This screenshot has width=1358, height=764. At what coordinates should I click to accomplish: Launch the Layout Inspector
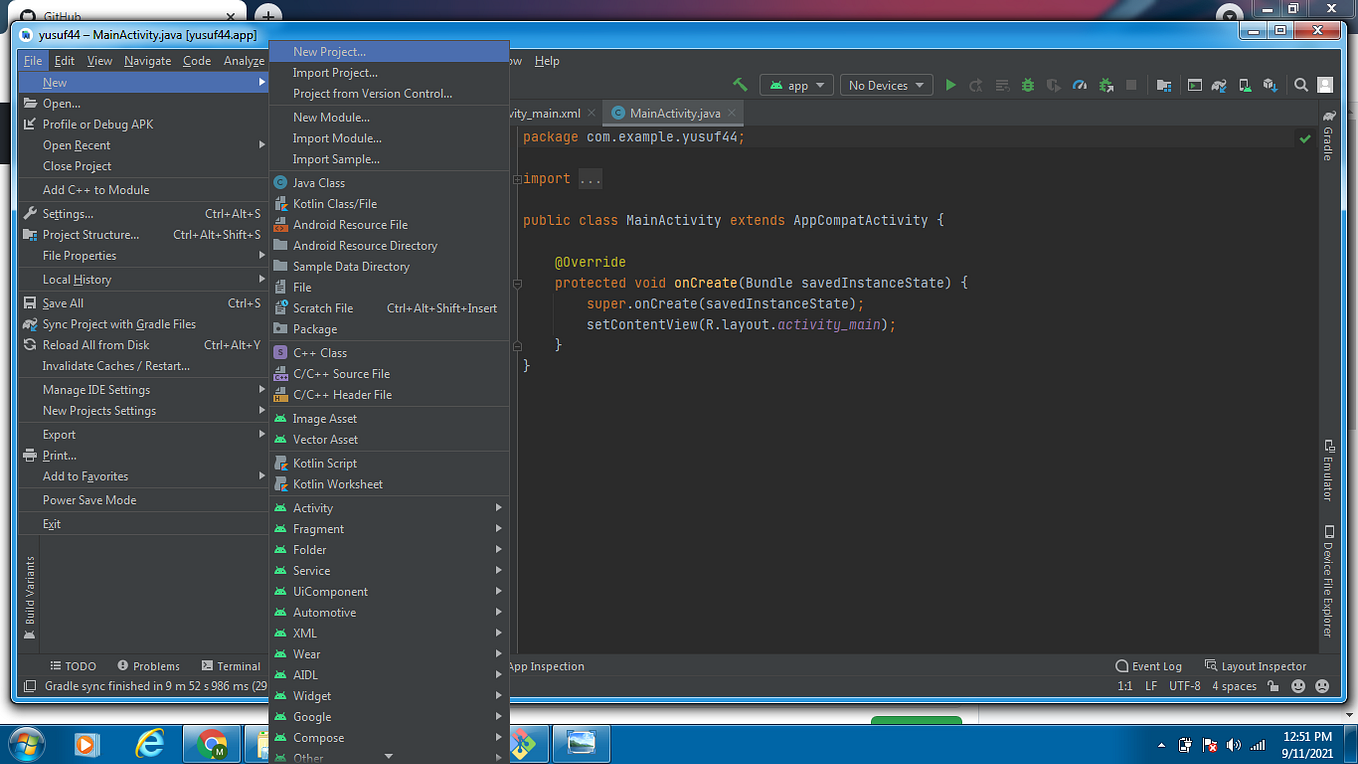(x=1263, y=665)
